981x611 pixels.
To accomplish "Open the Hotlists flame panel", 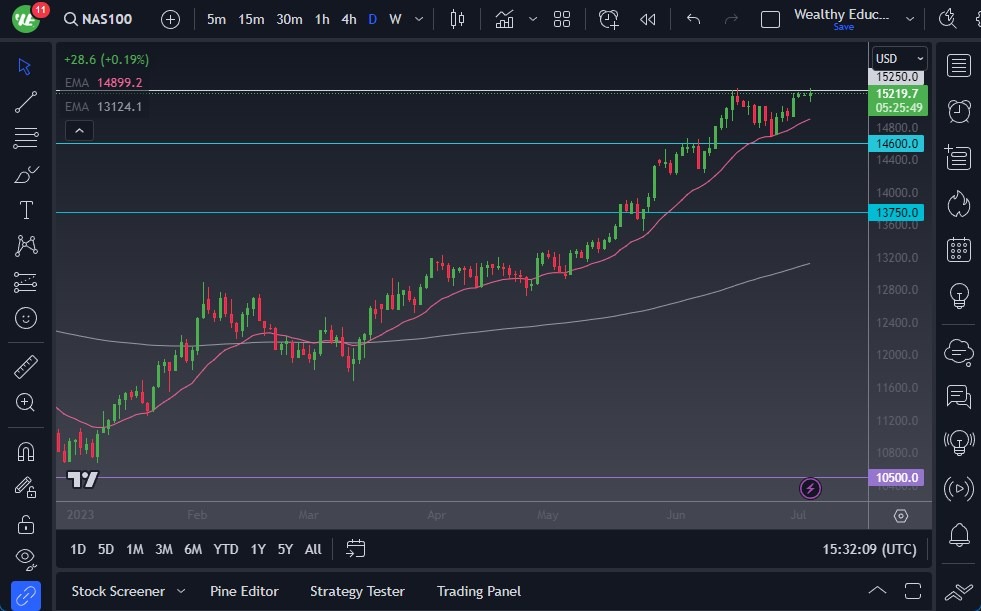I will (x=957, y=203).
